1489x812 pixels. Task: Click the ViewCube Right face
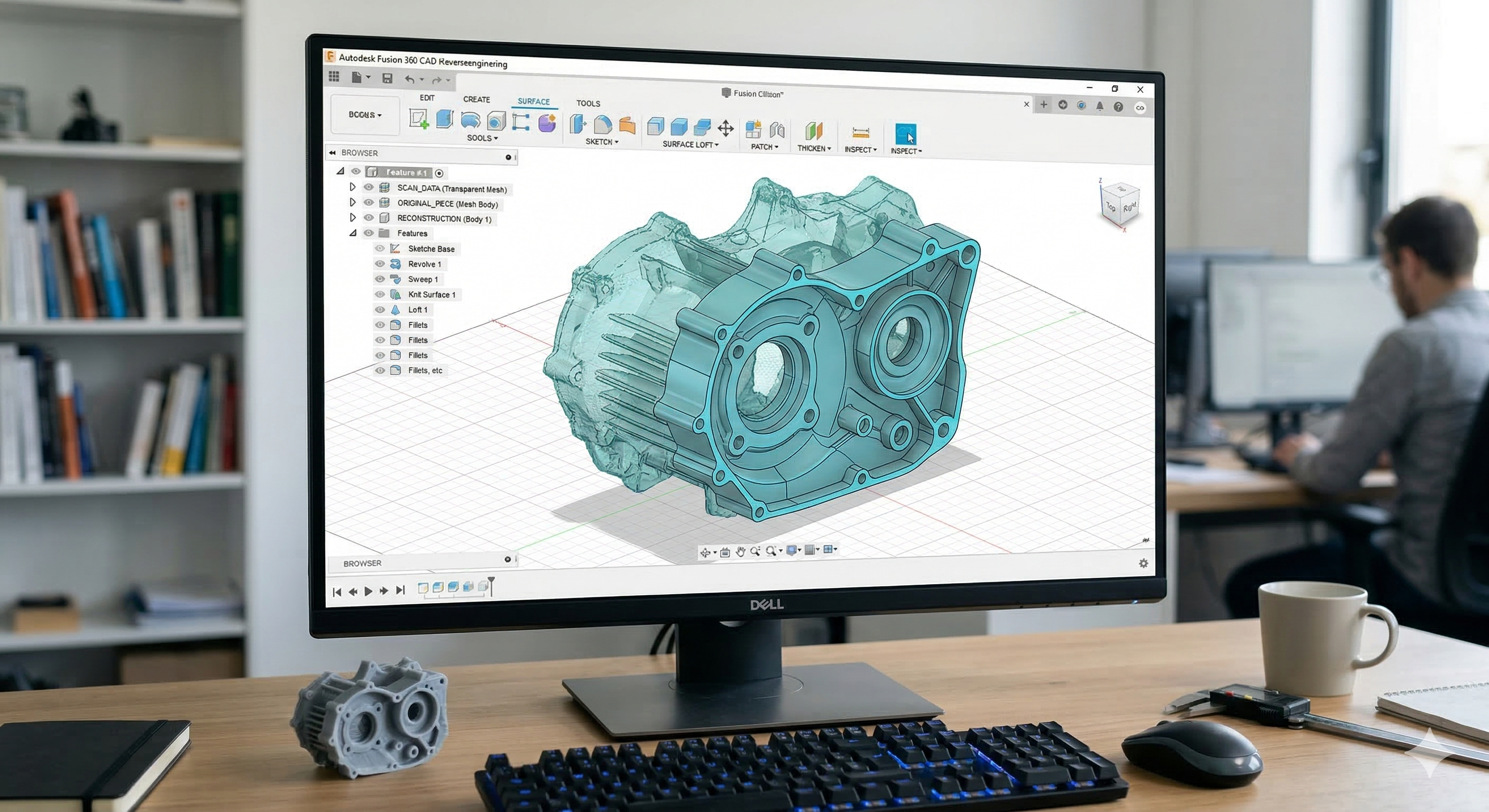coord(1129,207)
